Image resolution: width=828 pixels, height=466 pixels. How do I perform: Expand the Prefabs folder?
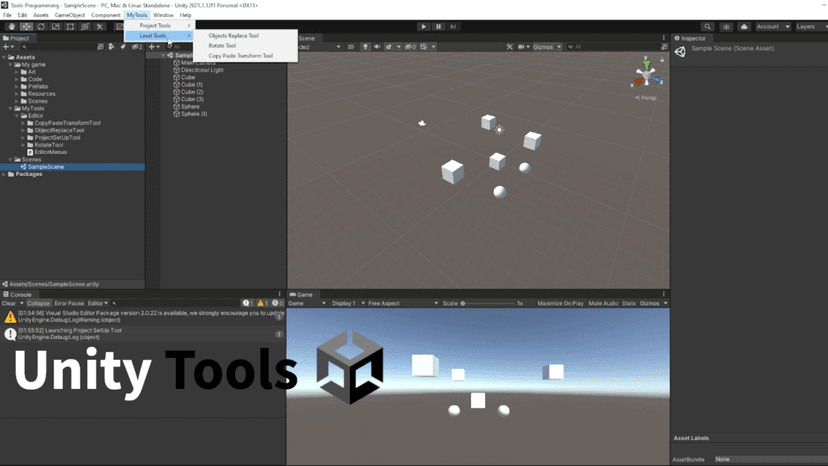[x=17, y=86]
